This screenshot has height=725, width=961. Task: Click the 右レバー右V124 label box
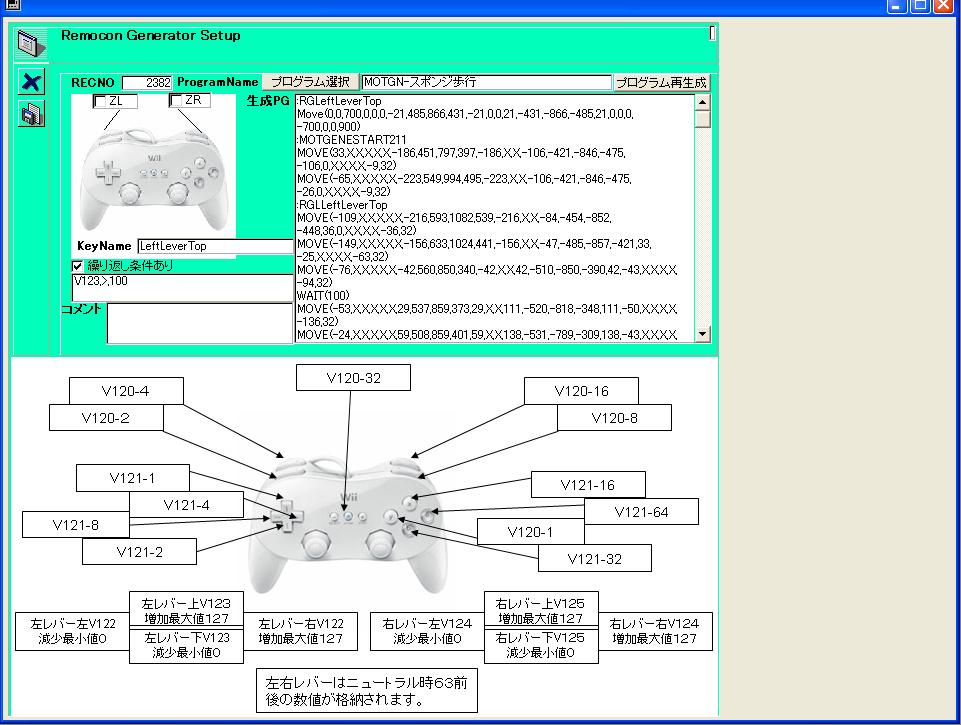(655, 631)
